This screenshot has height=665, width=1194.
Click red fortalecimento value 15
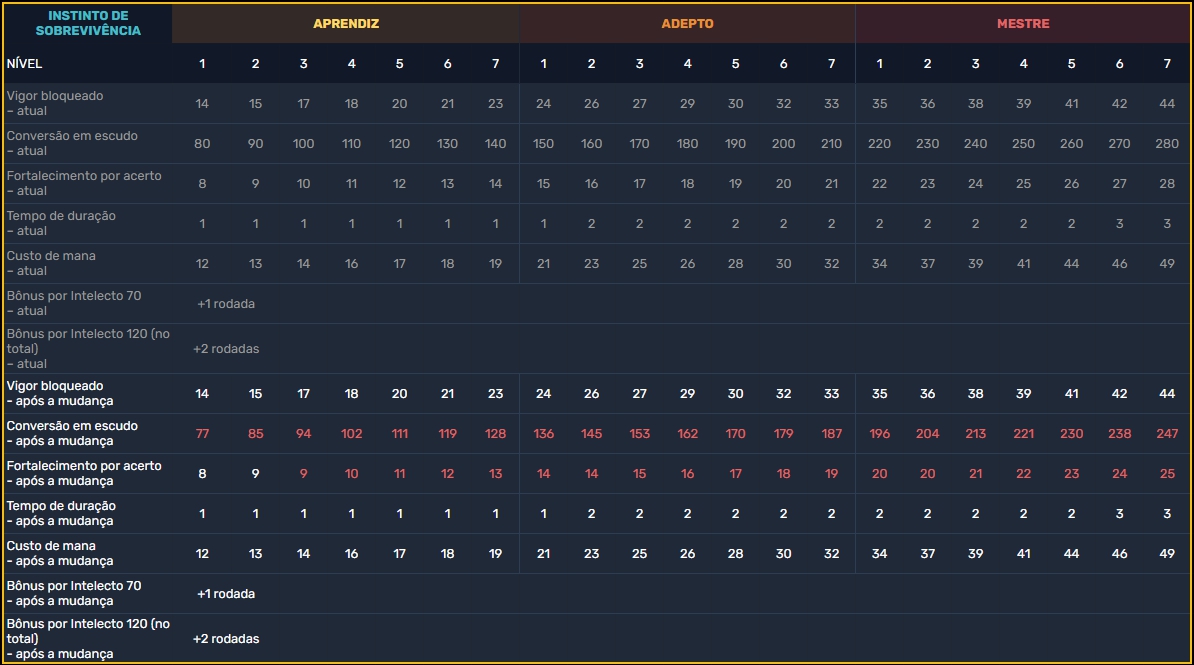[639, 475]
